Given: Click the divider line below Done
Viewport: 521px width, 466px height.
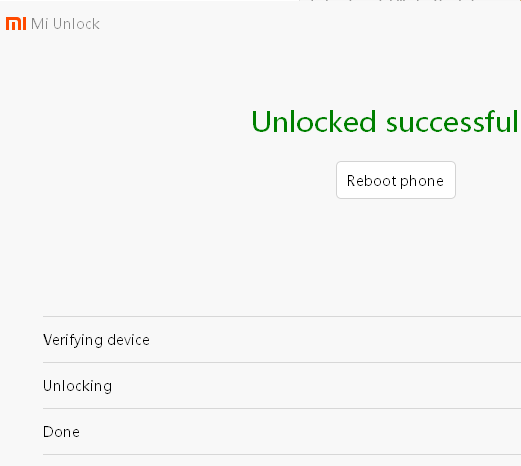Looking at the screenshot, I should (282, 454).
